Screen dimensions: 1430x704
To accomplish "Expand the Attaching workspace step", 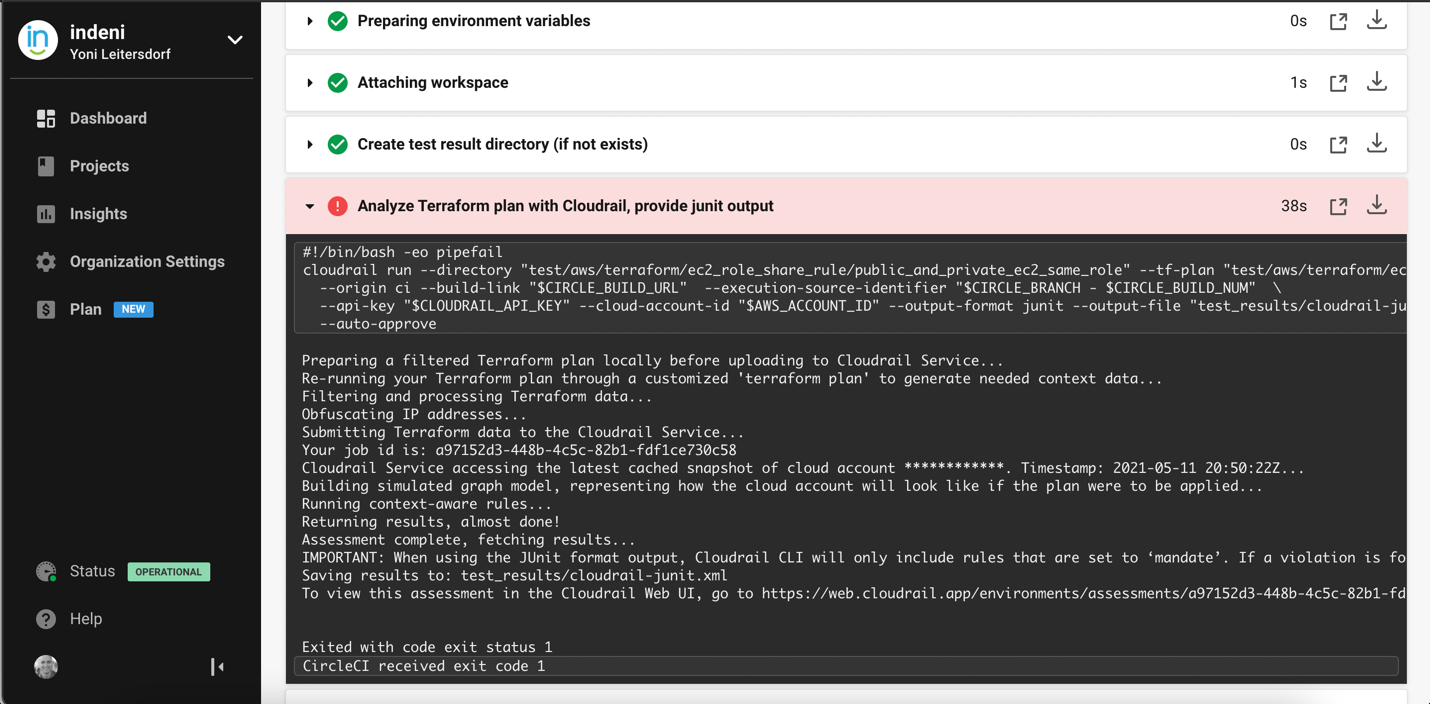I will tap(310, 83).
